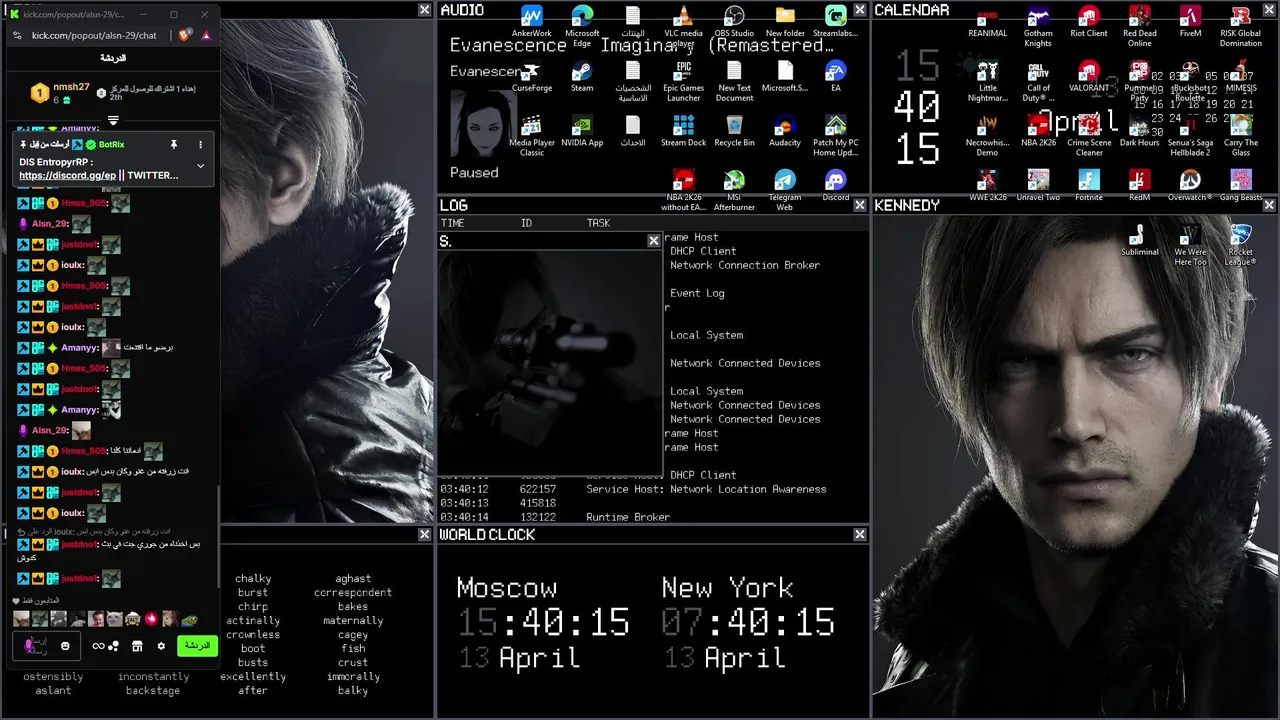
Task: Open the VLC media player shortcut
Action: (x=683, y=27)
